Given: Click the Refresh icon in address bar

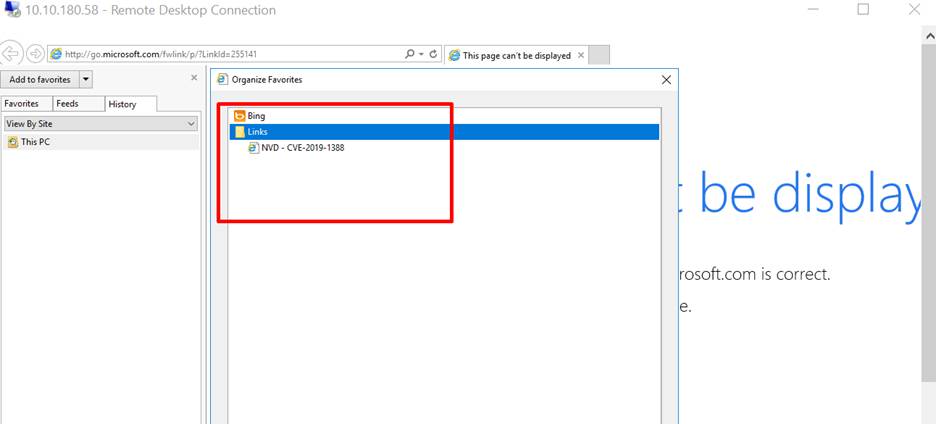Looking at the screenshot, I should coord(433,54).
